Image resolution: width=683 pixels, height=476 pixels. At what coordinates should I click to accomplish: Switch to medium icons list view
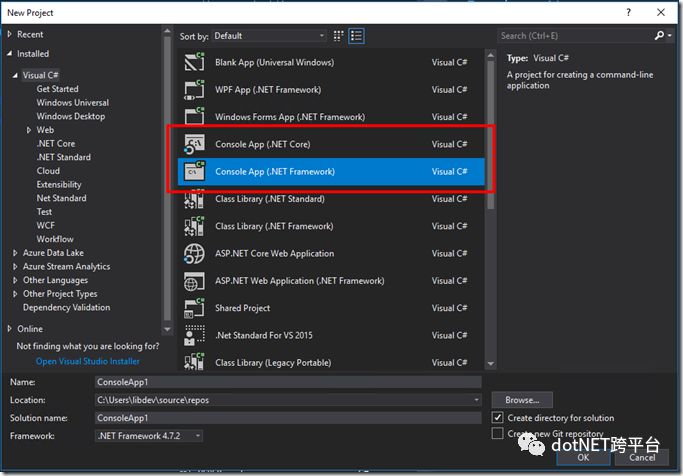(356, 36)
